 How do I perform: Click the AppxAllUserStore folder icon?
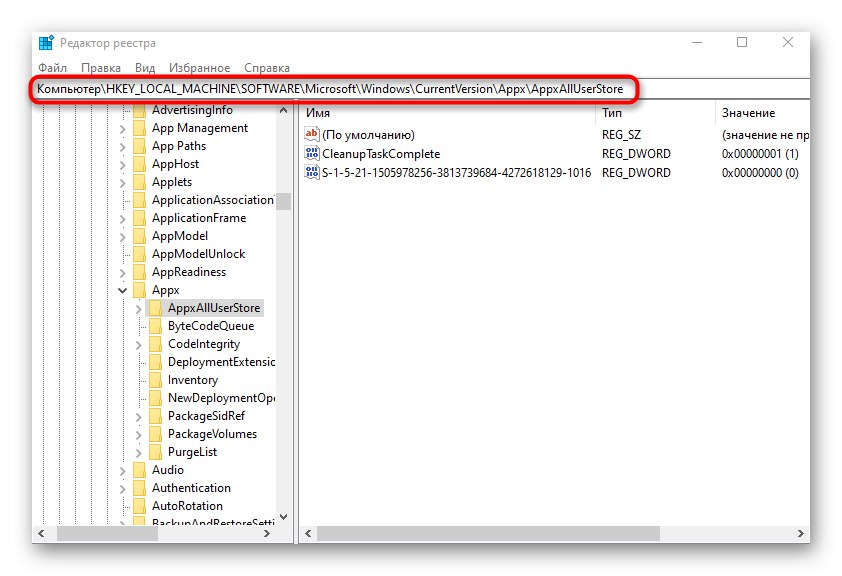coord(156,308)
